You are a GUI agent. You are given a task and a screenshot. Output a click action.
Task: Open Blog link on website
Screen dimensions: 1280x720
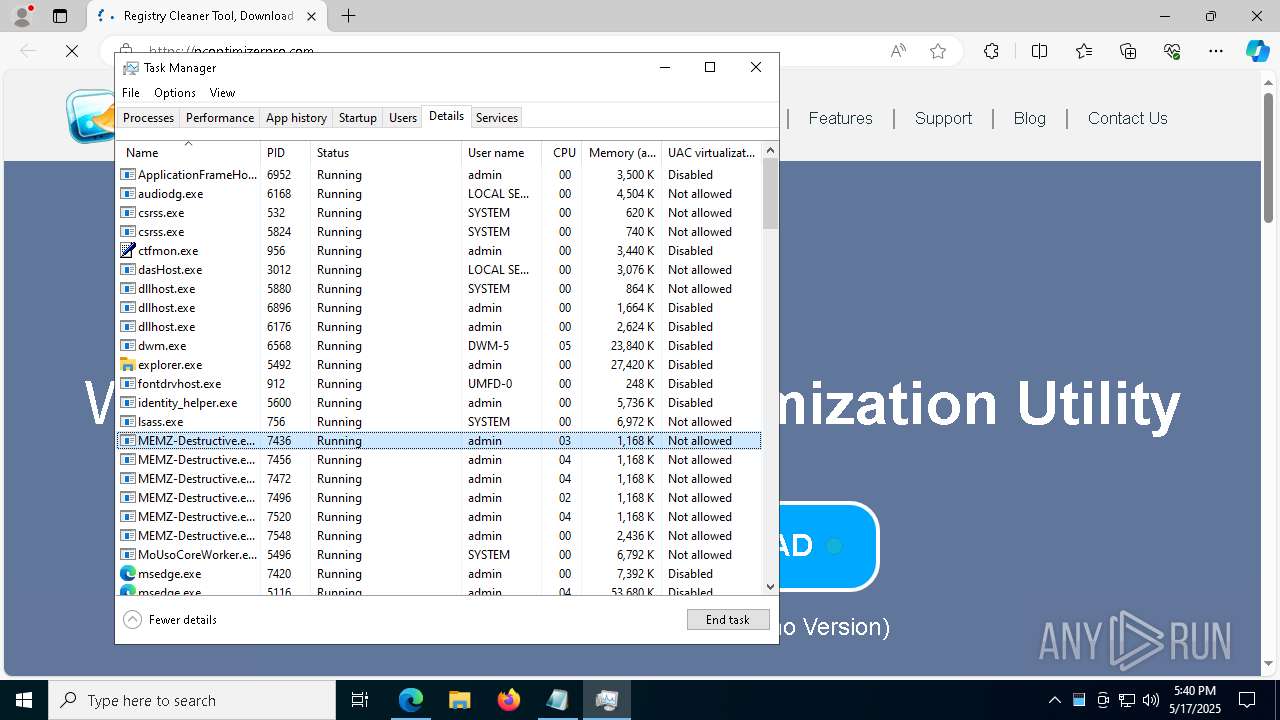(1029, 118)
